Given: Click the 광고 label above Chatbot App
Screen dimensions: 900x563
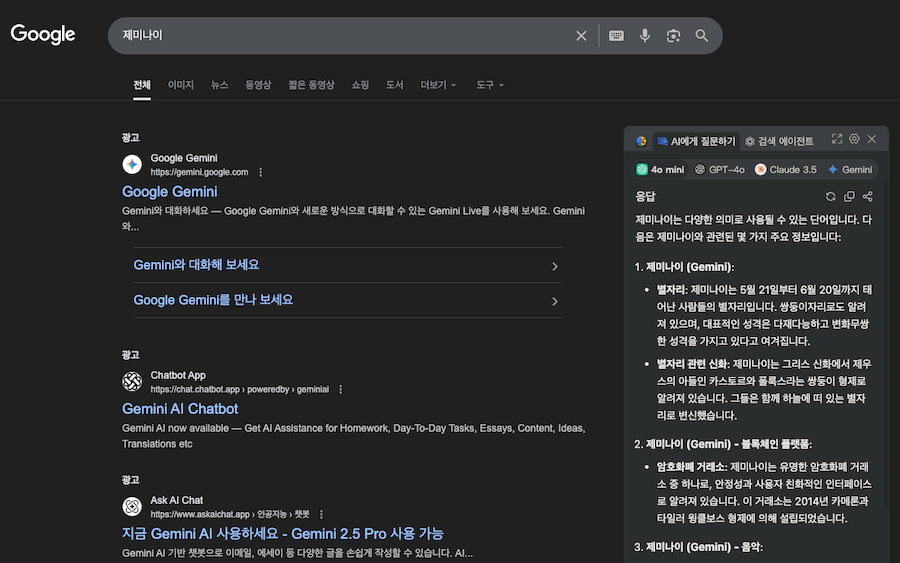Looking at the screenshot, I should (130, 355).
